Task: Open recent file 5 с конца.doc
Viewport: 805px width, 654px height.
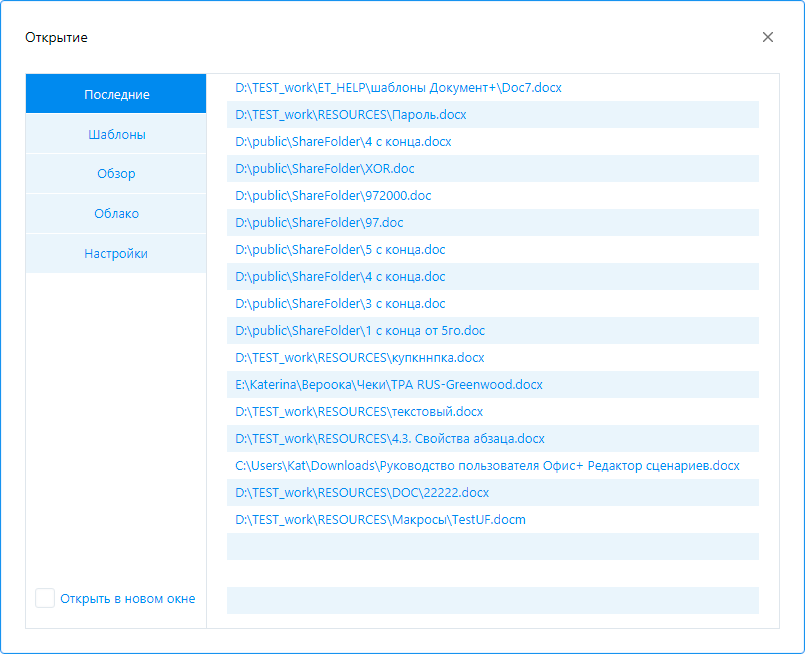Action: point(340,250)
